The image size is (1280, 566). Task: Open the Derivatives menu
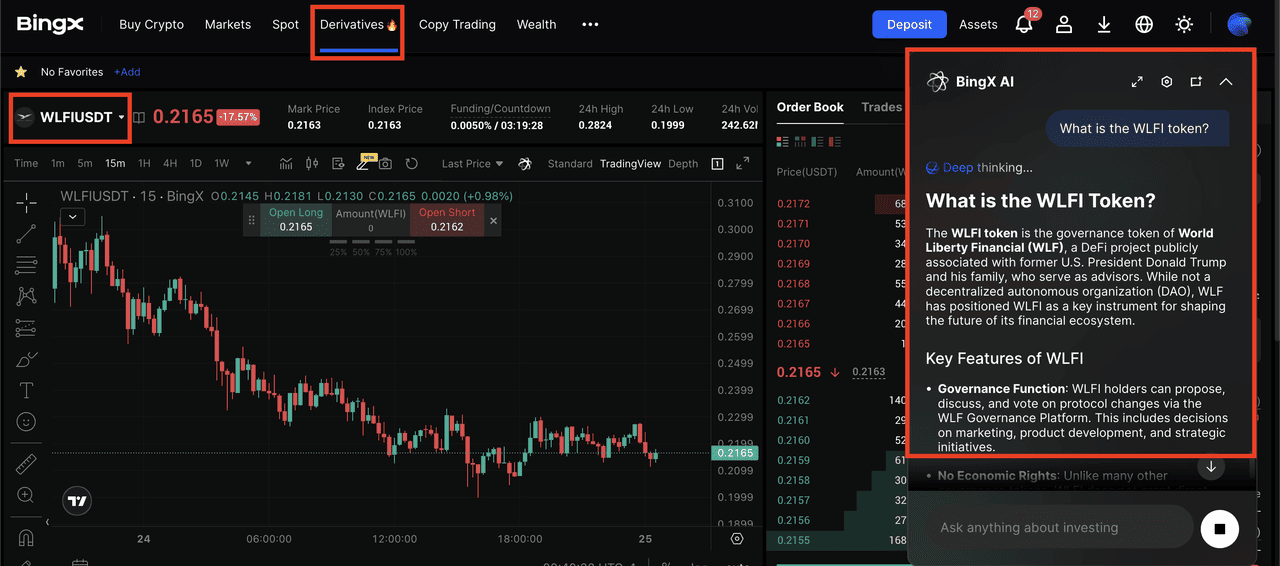coord(358,24)
